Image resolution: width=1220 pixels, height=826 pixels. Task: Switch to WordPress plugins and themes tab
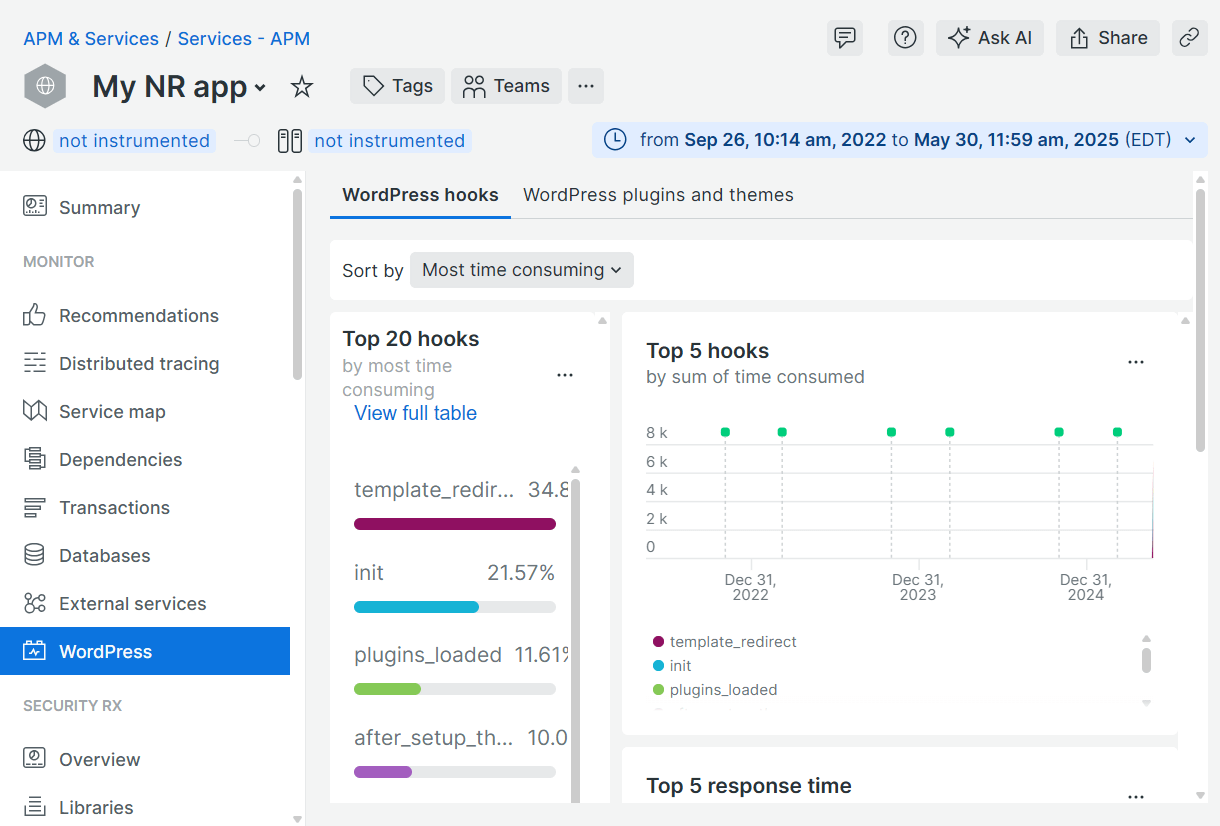658,195
